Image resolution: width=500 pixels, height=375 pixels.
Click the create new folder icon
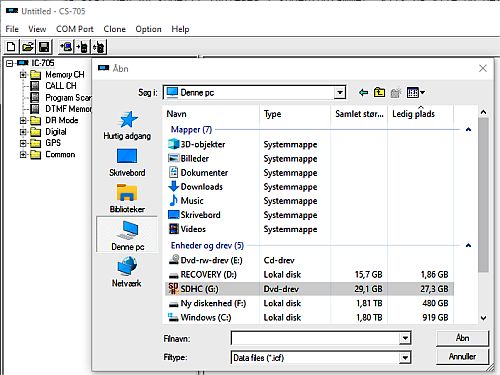395,92
